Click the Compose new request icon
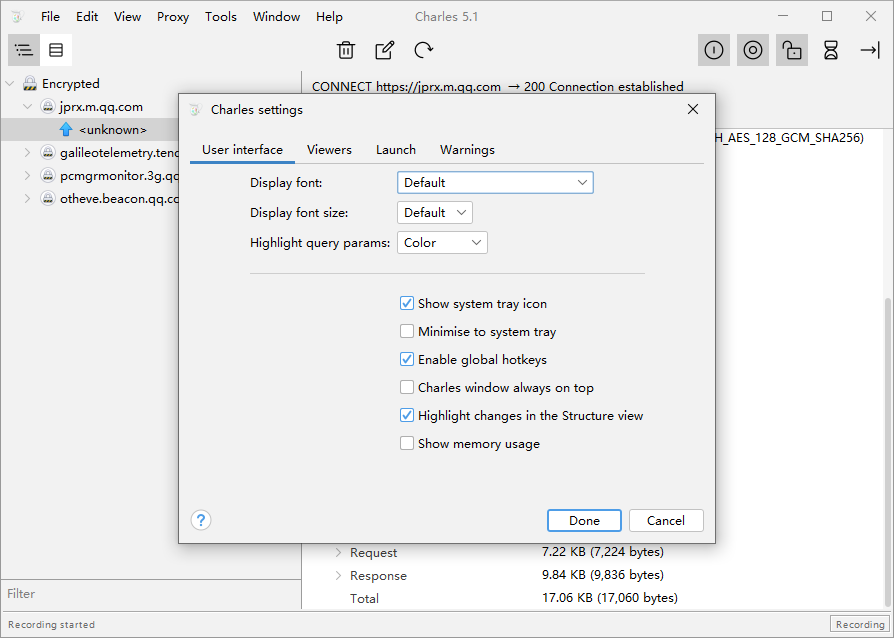Screen dimensions: 894x638 click(x=384, y=50)
